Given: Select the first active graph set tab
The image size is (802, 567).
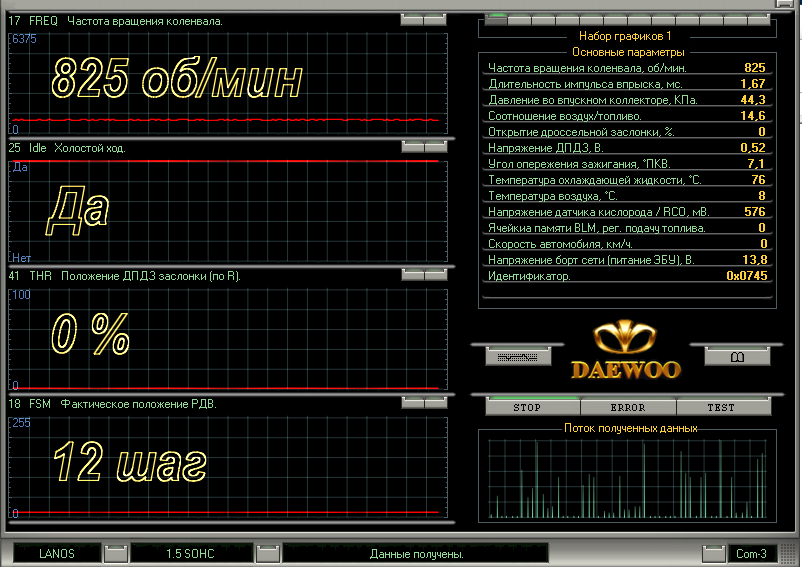Looking at the screenshot, I should click(496, 19).
